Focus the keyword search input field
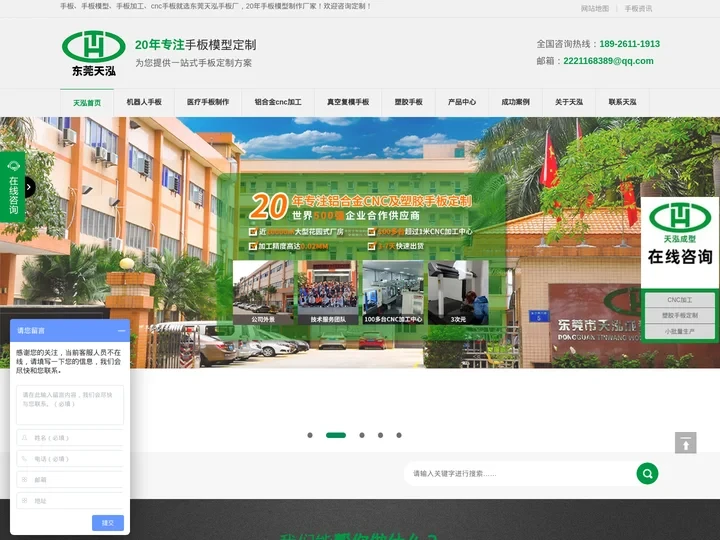 point(519,473)
